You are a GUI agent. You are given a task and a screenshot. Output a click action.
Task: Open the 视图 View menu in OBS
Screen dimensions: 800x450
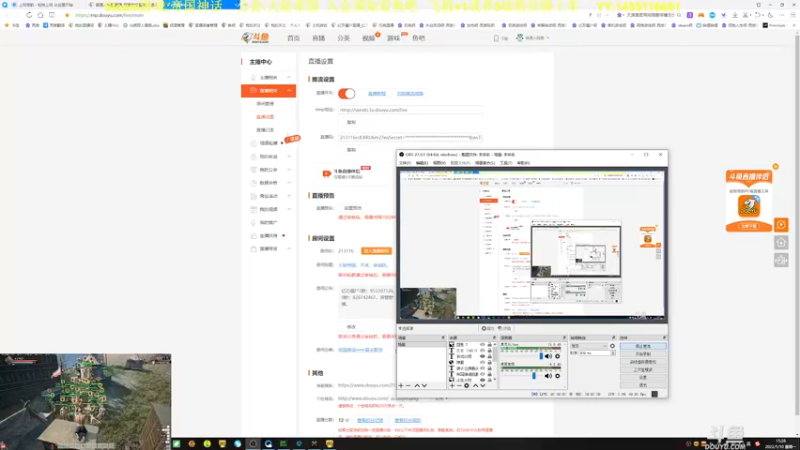pos(439,163)
